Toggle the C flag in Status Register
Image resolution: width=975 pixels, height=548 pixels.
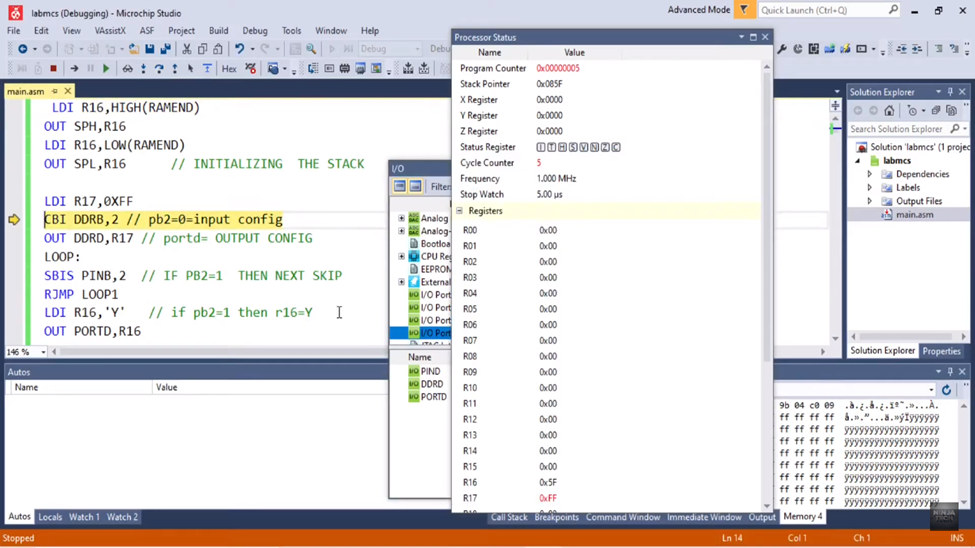click(616, 147)
